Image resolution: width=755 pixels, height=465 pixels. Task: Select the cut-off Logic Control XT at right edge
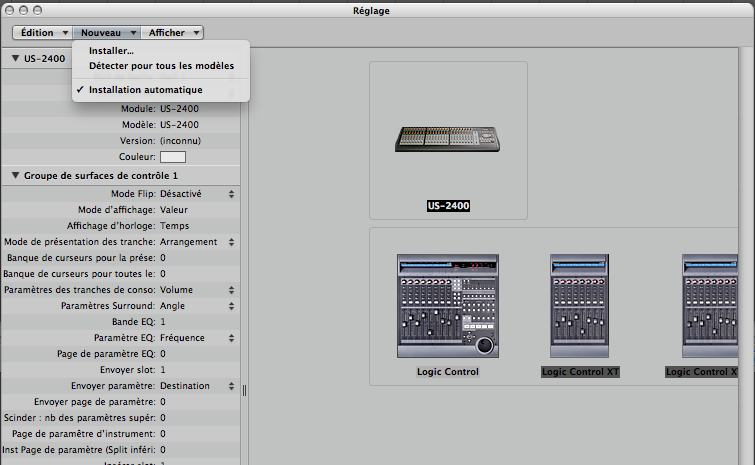click(x=710, y=306)
